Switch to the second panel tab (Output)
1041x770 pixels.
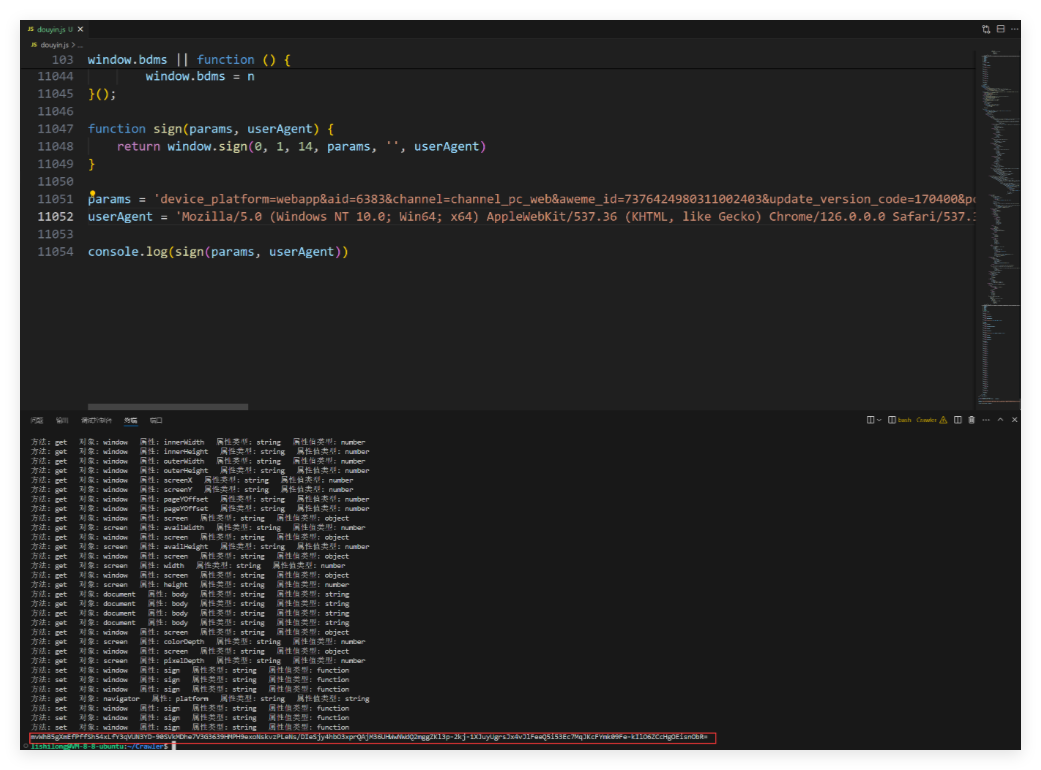coord(62,420)
